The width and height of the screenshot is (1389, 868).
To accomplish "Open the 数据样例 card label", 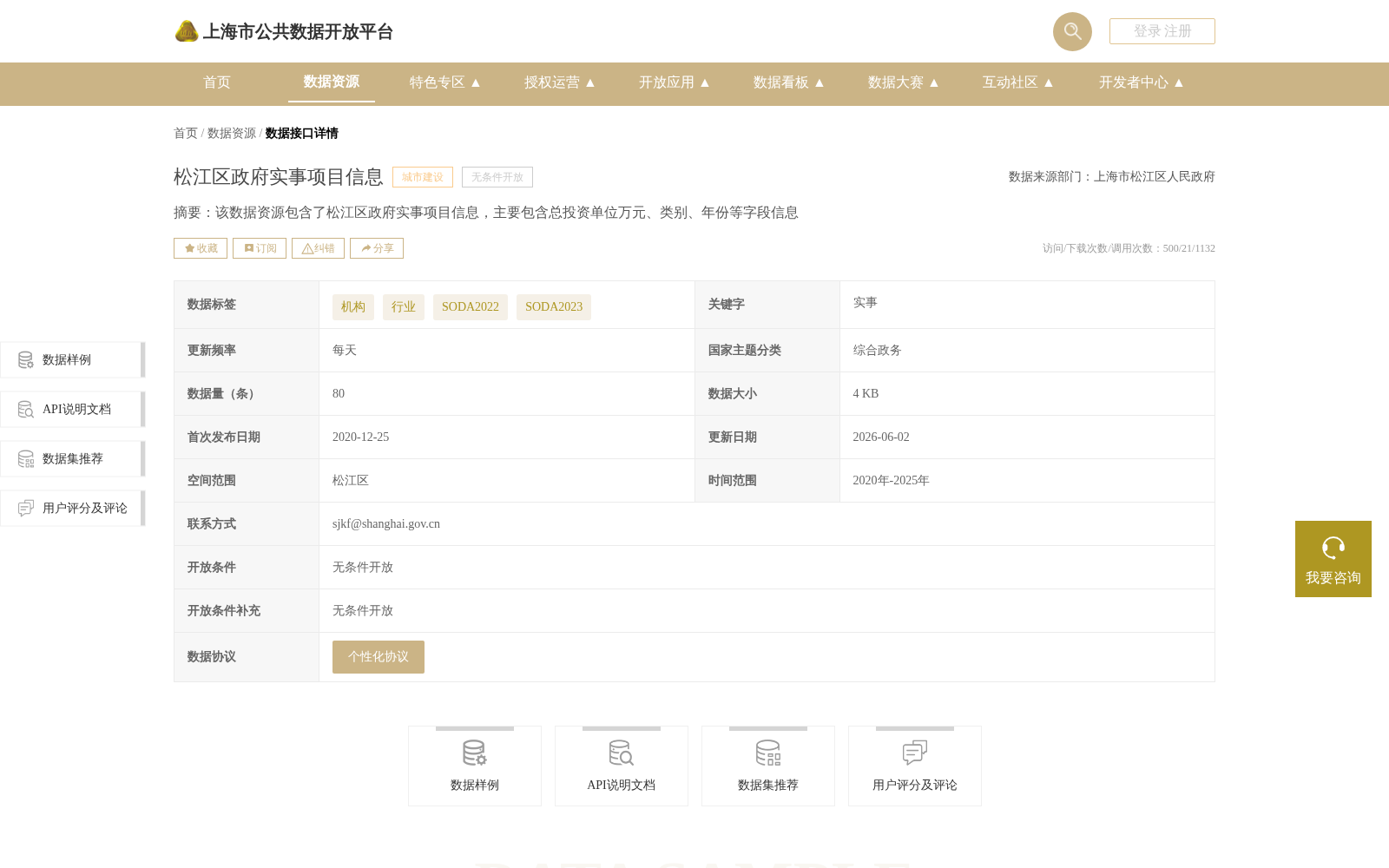I will coord(475,785).
